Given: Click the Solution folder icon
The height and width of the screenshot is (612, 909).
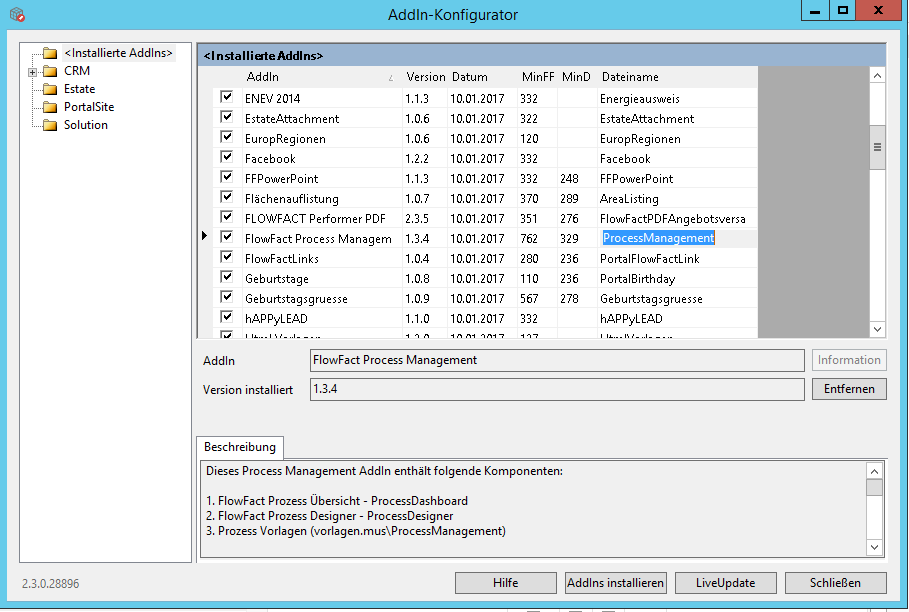Looking at the screenshot, I should (x=50, y=125).
